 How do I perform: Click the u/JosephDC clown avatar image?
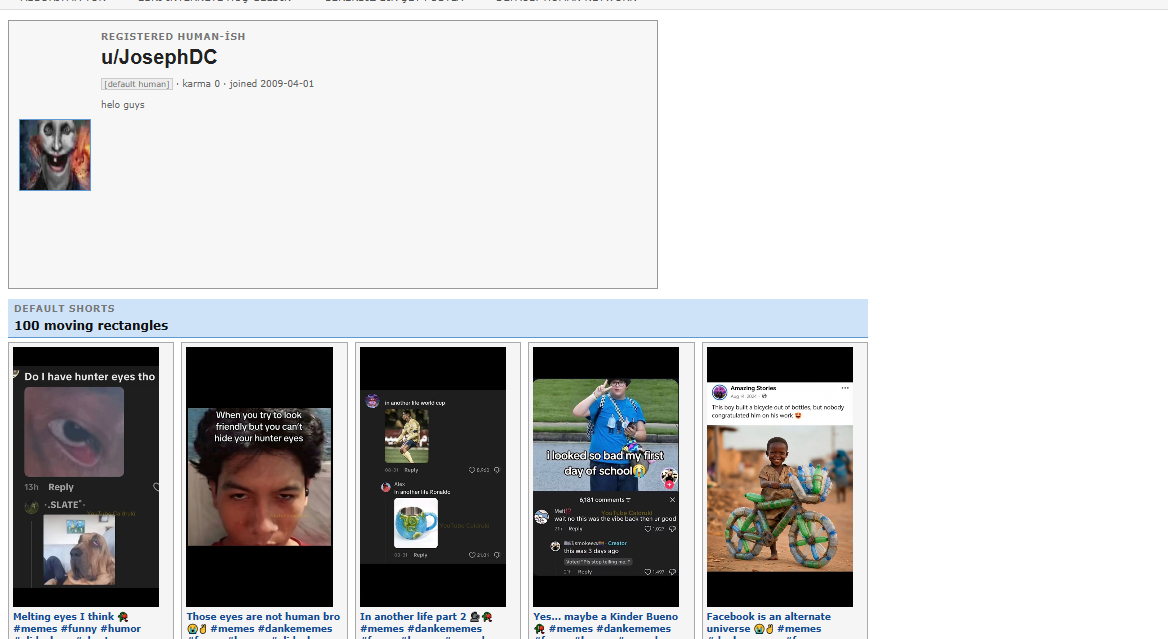tap(55, 155)
